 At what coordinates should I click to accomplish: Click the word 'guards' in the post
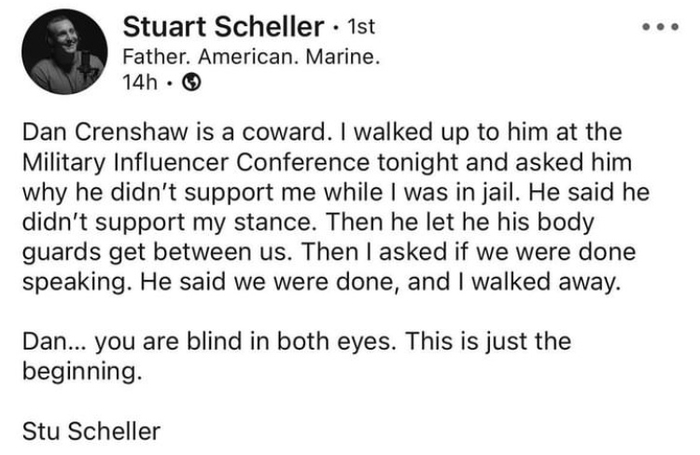(55, 247)
